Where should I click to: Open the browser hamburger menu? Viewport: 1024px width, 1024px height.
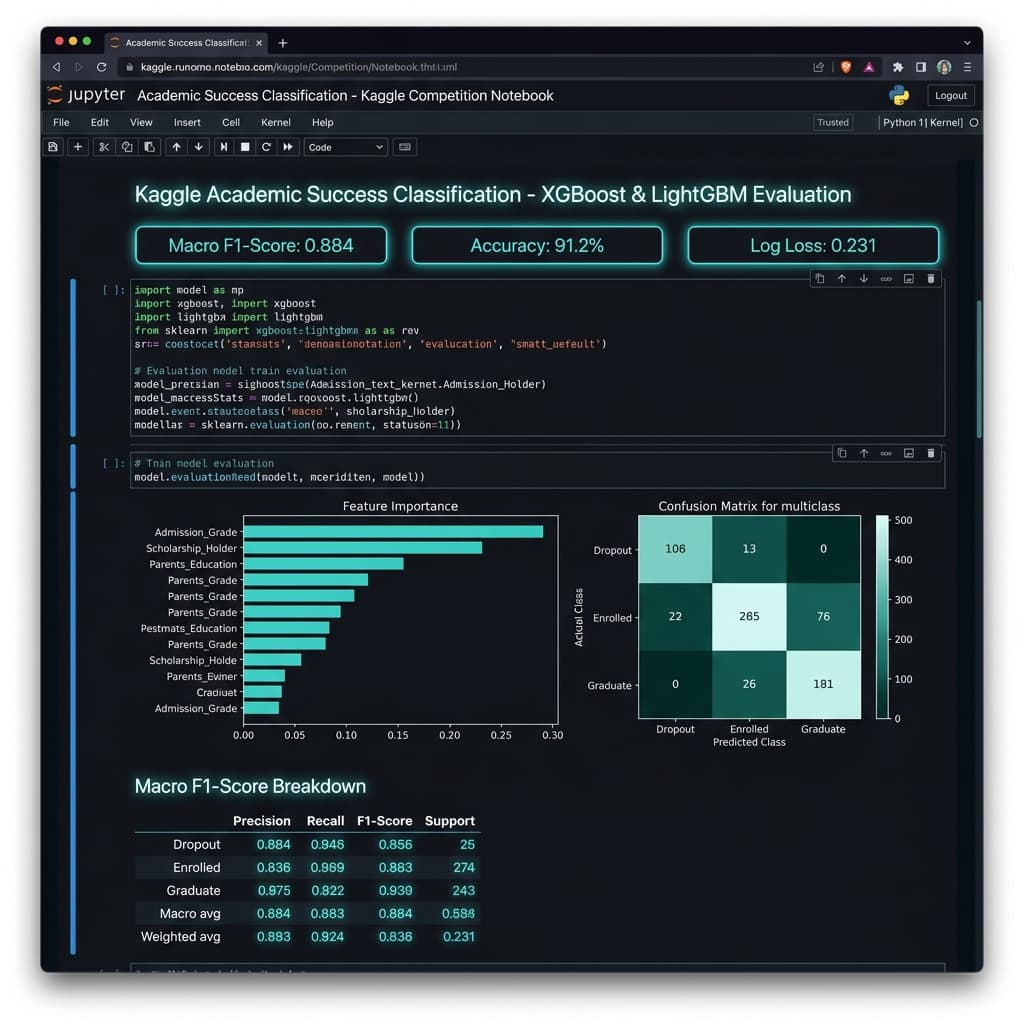pyautogui.click(x=967, y=67)
